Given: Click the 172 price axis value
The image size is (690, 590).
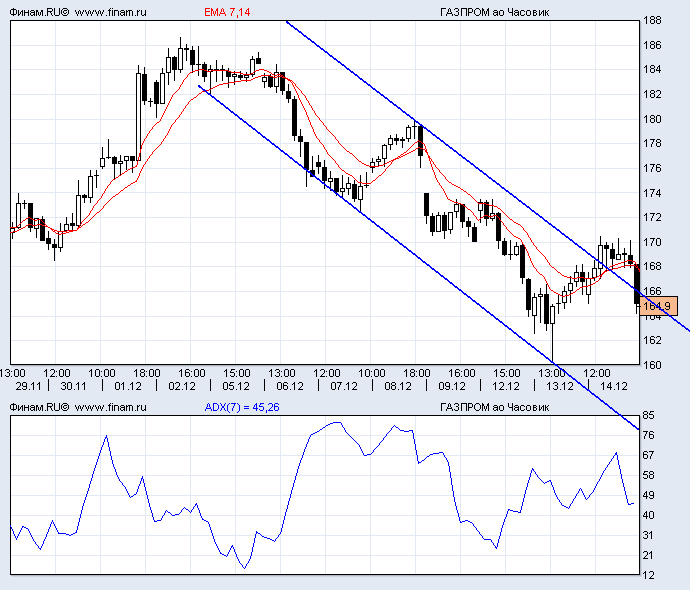Looking at the screenshot, I should tap(652, 217).
